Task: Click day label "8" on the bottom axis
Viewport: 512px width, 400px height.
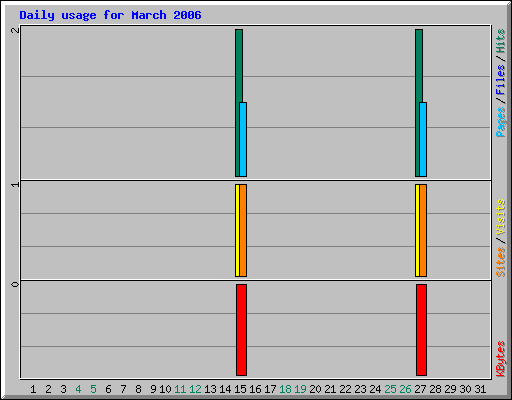Action: pyautogui.click(x=138, y=389)
